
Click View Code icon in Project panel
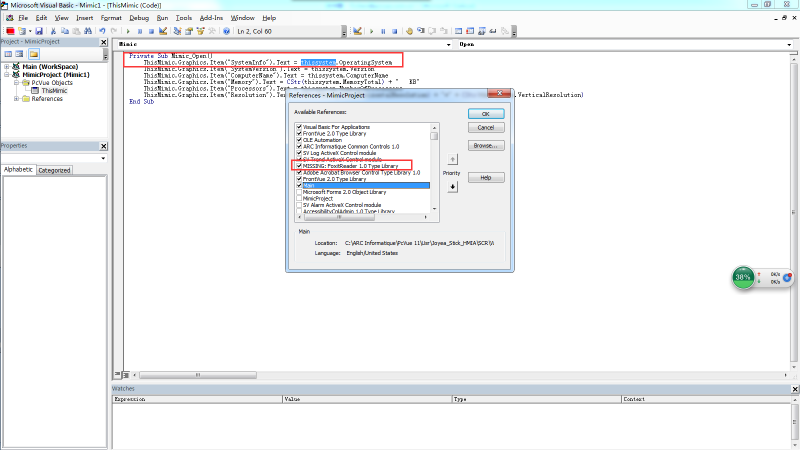click(9, 54)
